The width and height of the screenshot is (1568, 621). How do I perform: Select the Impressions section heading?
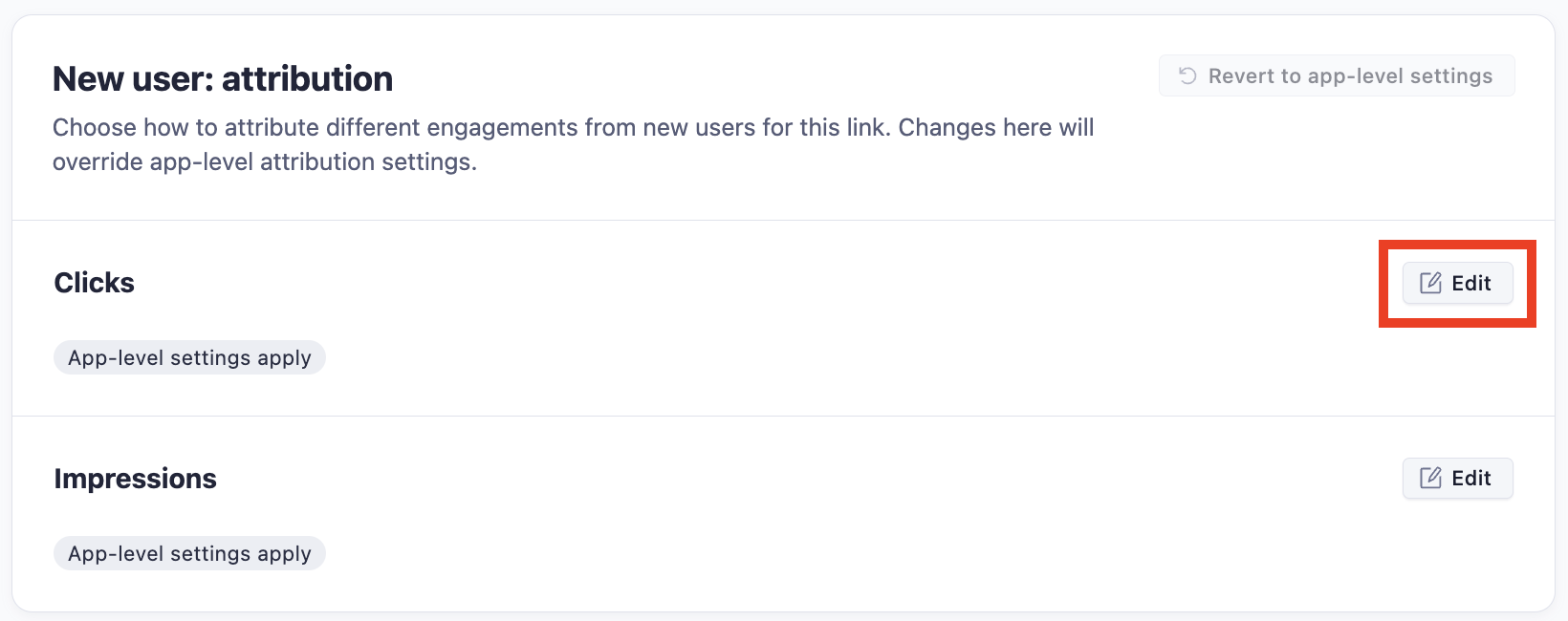[x=135, y=478]
